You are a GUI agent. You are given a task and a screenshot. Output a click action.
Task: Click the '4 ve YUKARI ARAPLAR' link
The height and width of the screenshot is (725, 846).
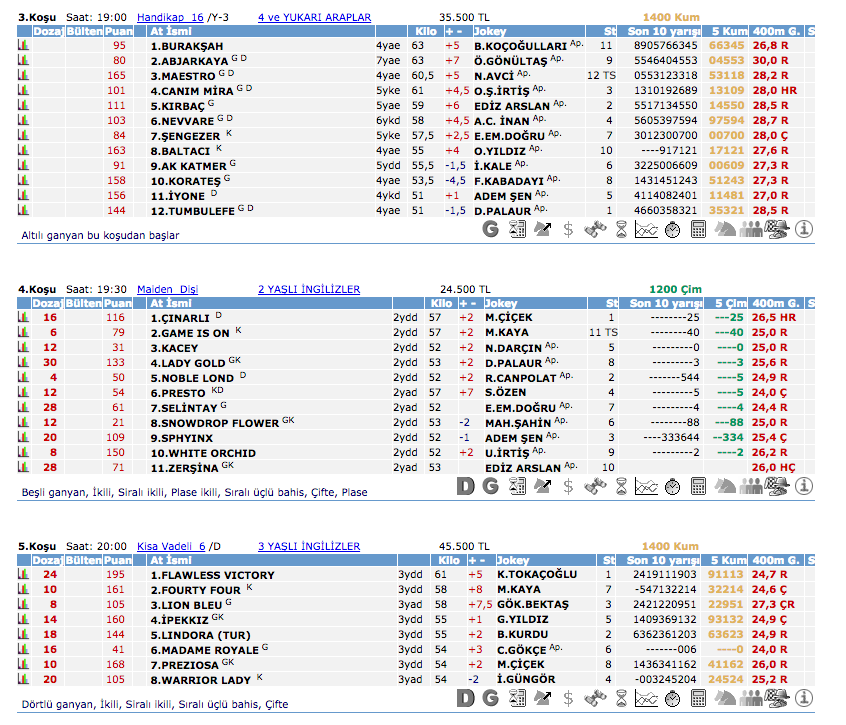[314, 17]
